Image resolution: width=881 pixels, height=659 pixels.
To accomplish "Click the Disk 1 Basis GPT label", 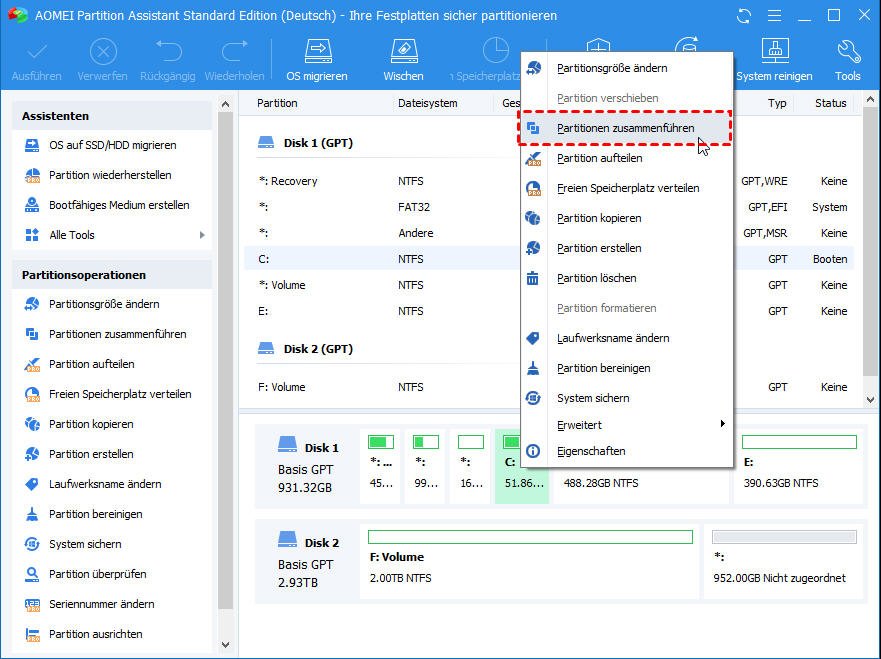I will [308, 467].
